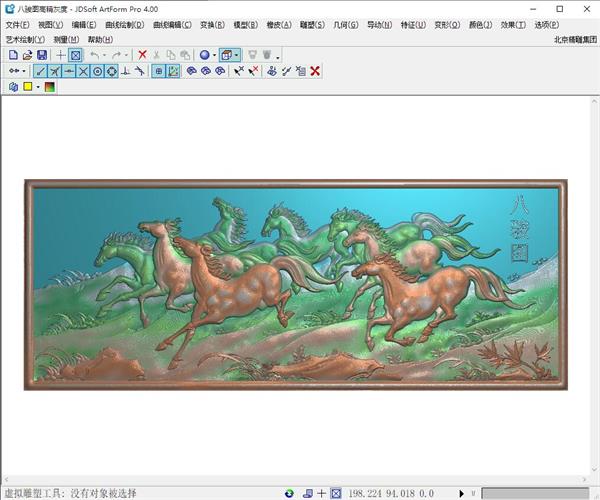The height and width of the screenshot is (500, 600).
Task: Click the arrow icon with the red cross
Action: 253,71
